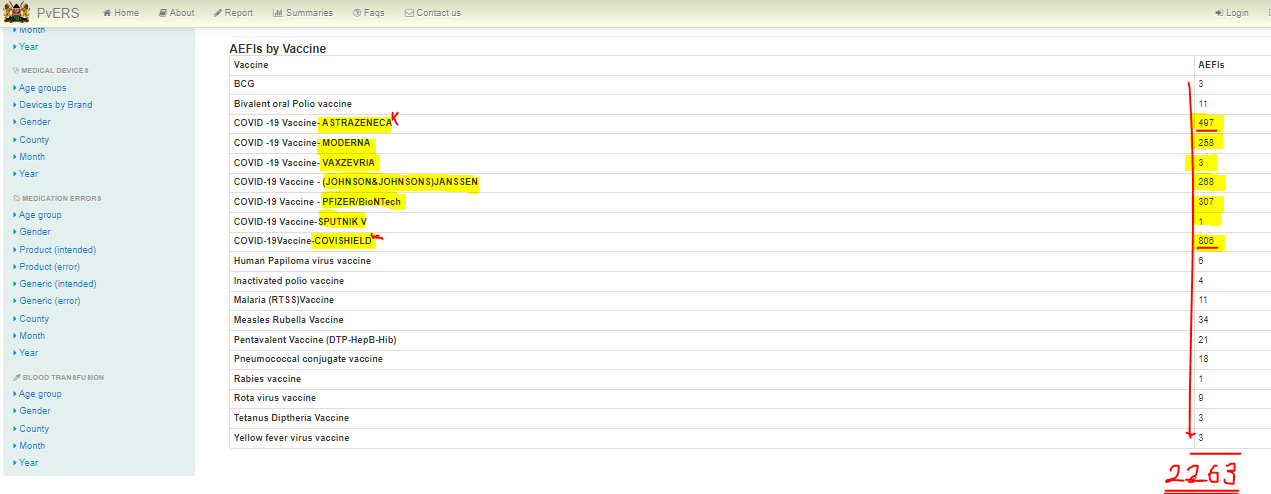The image size is (1271, 494).
Task: Open County under Blood Transfusion
Action: (x=34, y=429)
